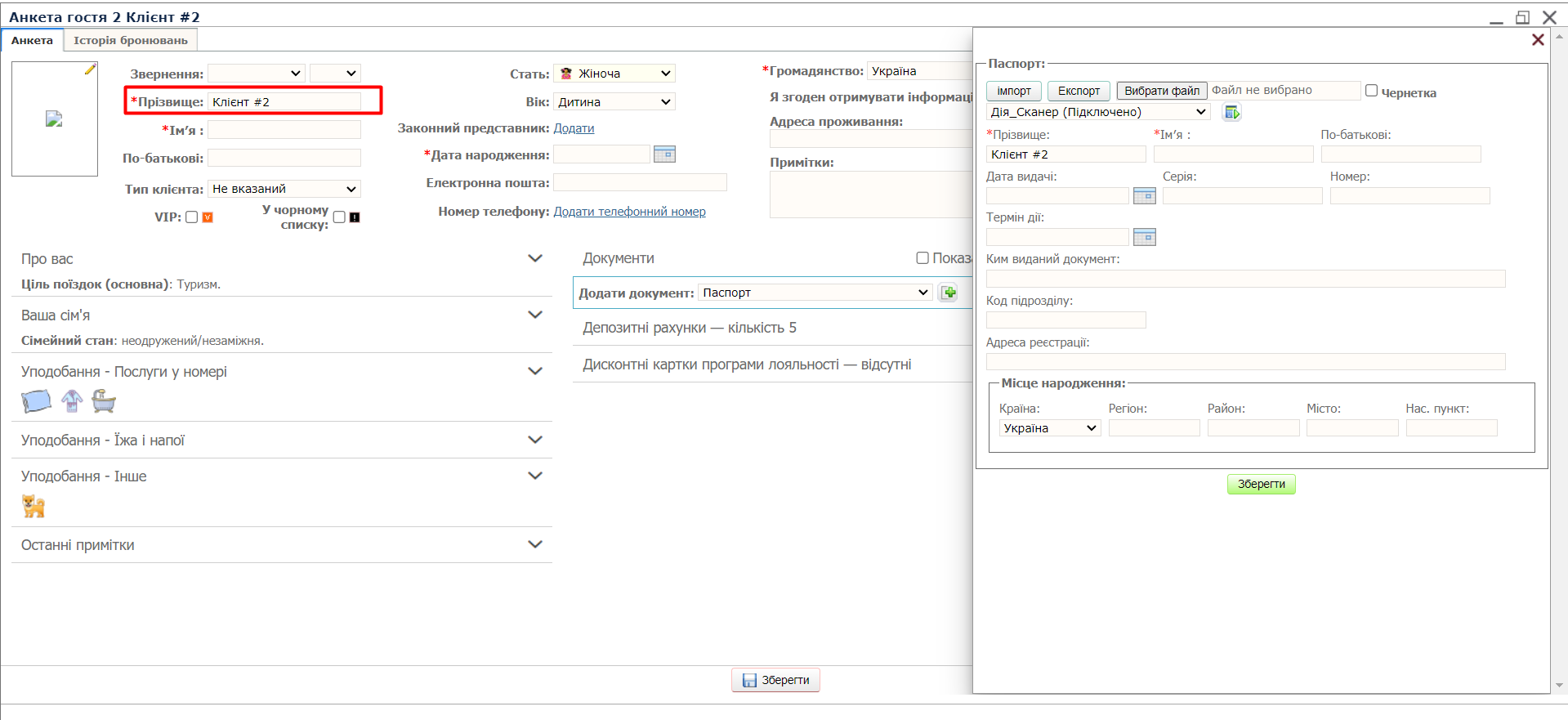This screenshot has width=1568, height=720.
Task: Open the Стать dropdown
Action: coord(614,74)
